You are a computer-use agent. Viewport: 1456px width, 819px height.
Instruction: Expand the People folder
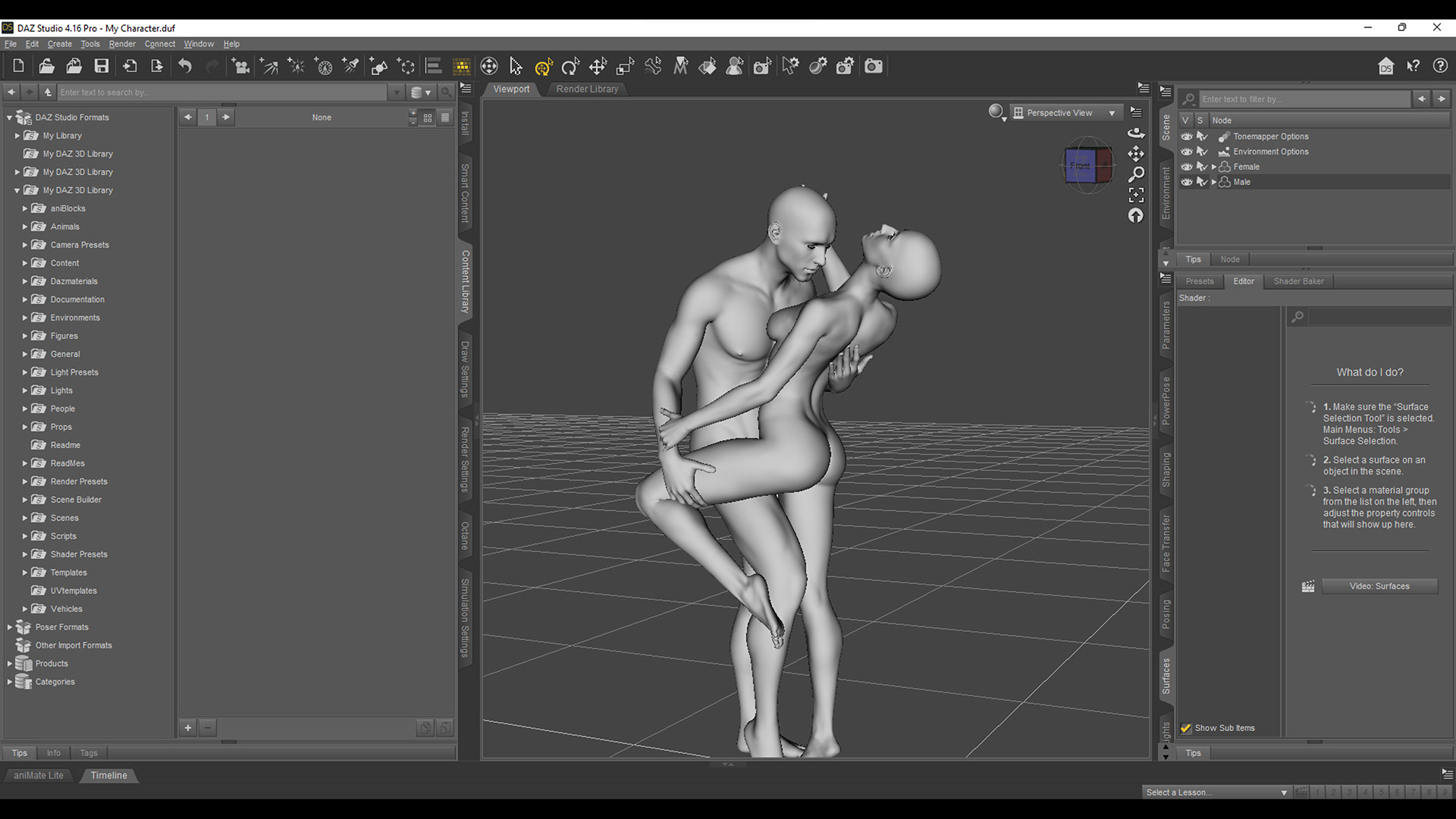(25, 409)
